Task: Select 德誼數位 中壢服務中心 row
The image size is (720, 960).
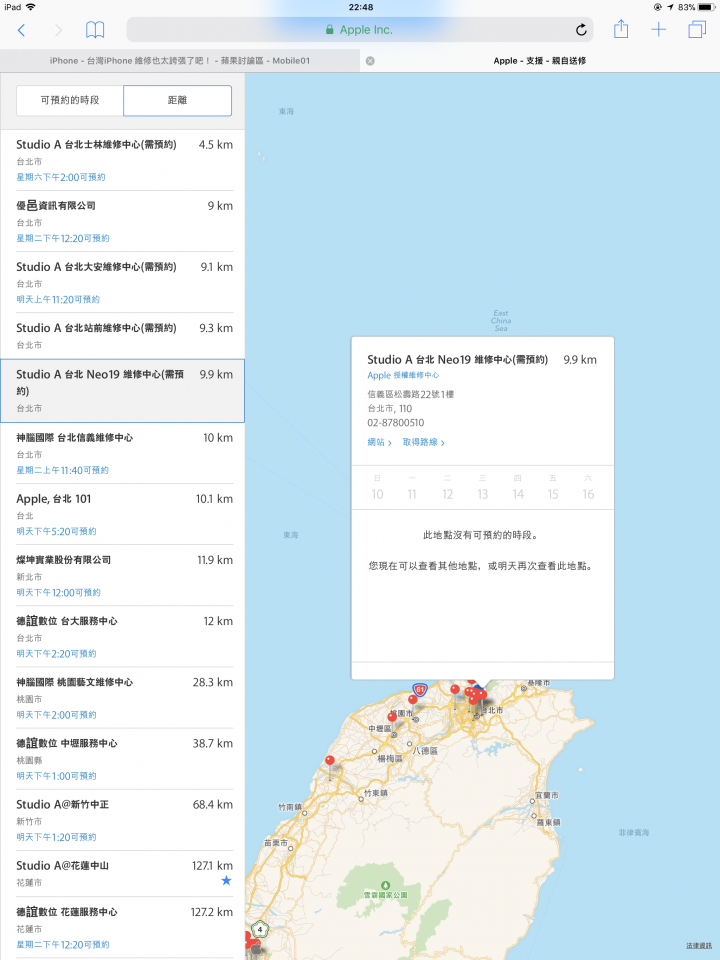Action: (x=122, y=759)
